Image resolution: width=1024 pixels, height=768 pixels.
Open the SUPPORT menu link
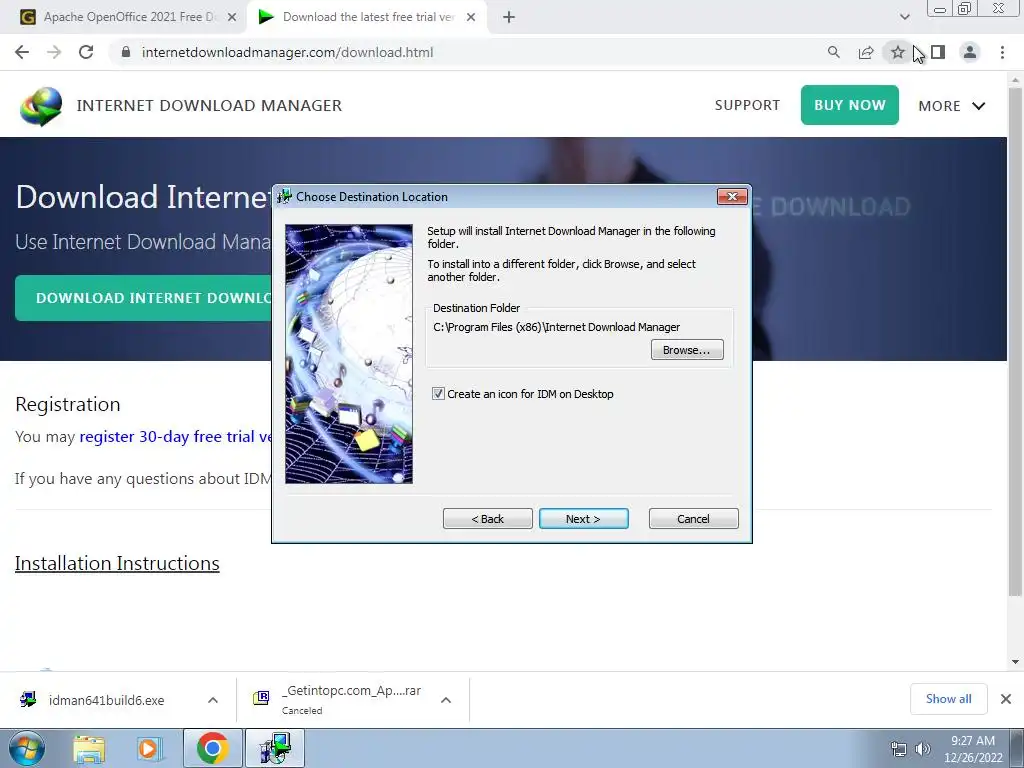pyautogui.click(x=747, y=105)
